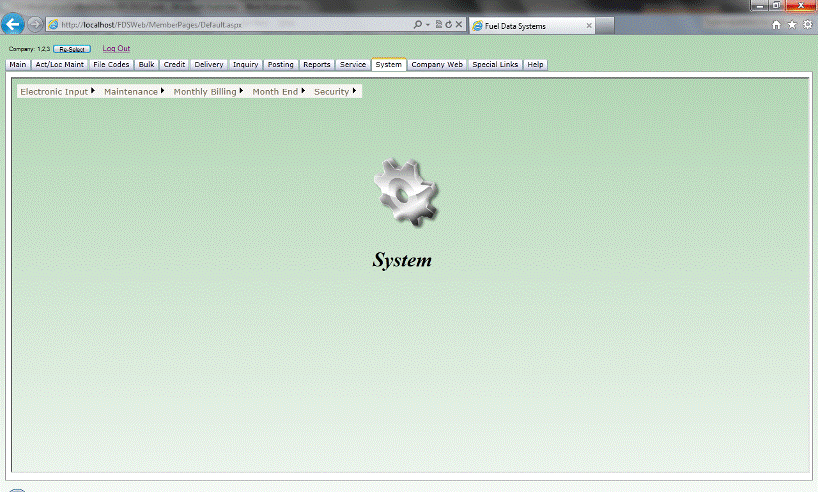Viewport: 818px width, 492px height.
Task: Expand the address bar dropdown arrow
Action: (x=428, y=25)
